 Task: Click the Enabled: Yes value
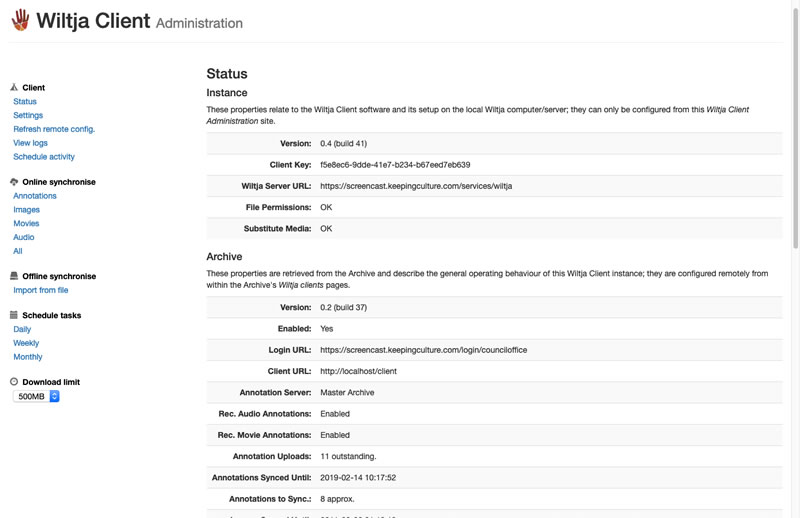[327, 329]
